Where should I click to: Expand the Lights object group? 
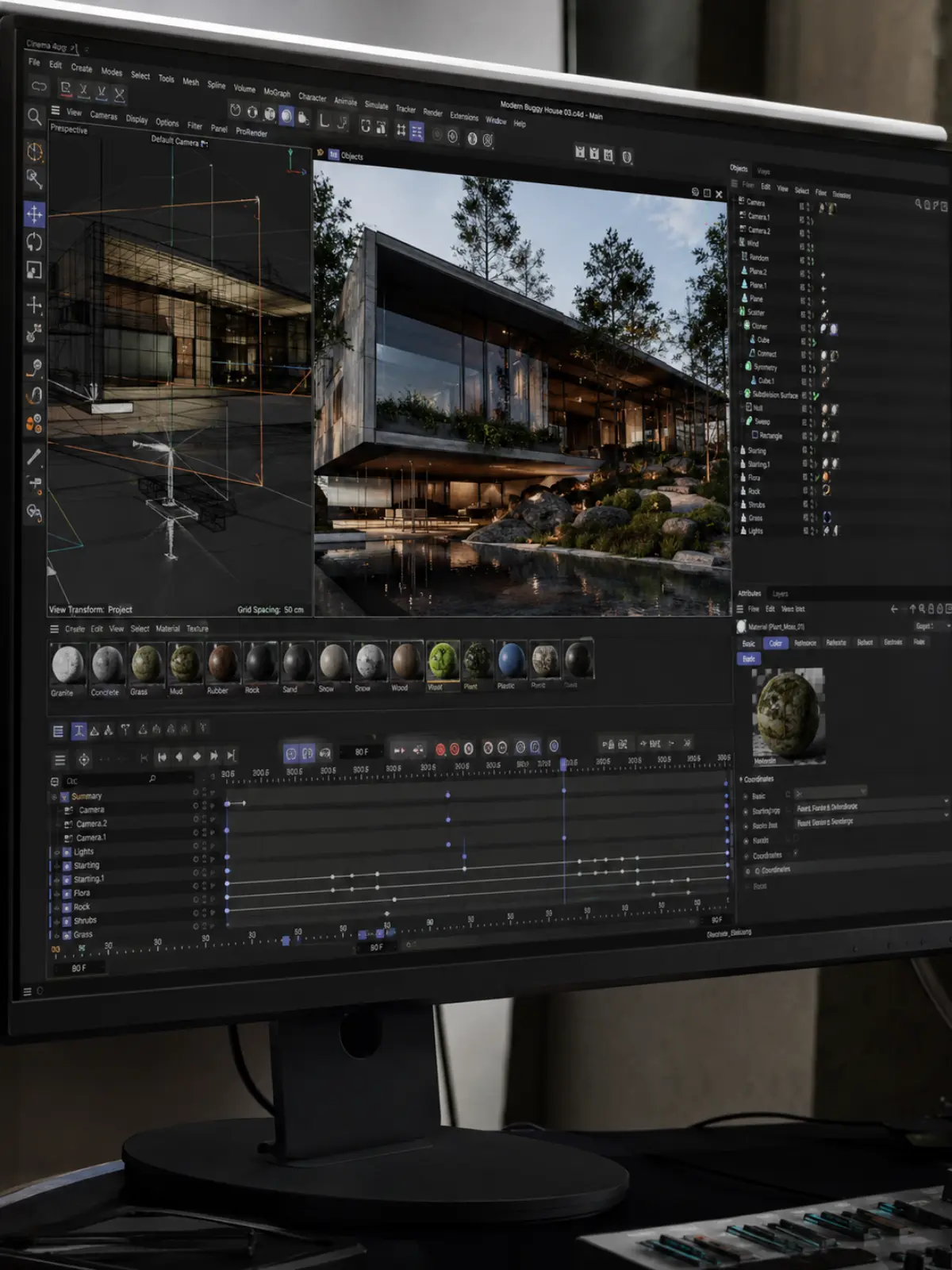pyautogui.click(x=738, y=531)
